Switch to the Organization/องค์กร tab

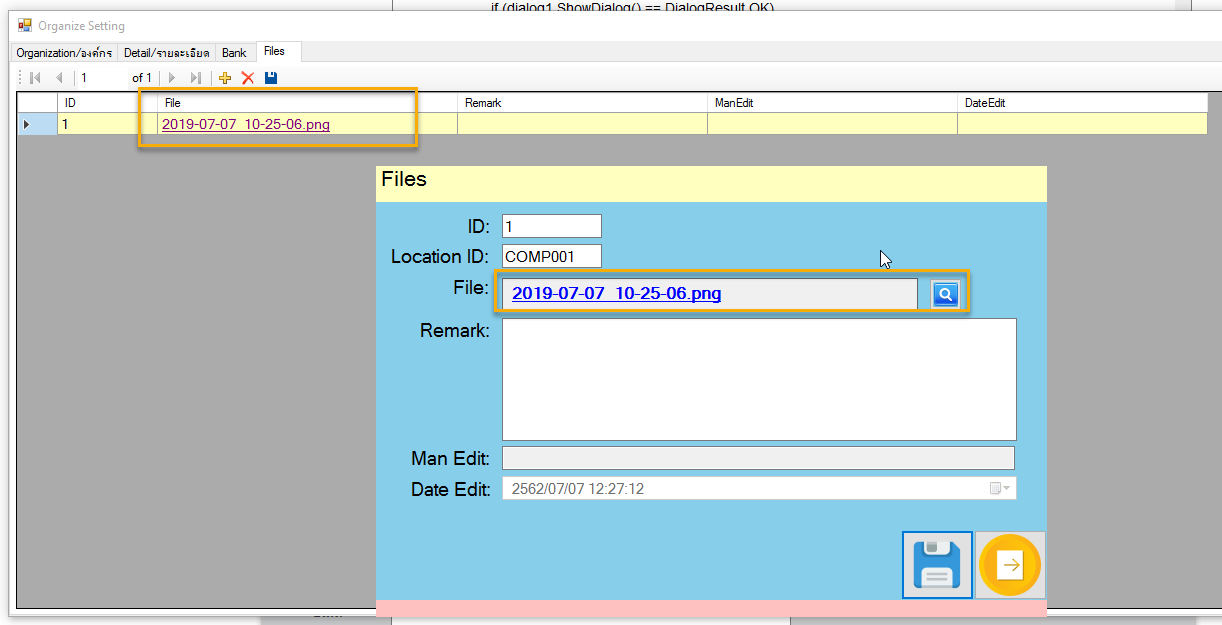pos(64,53)
